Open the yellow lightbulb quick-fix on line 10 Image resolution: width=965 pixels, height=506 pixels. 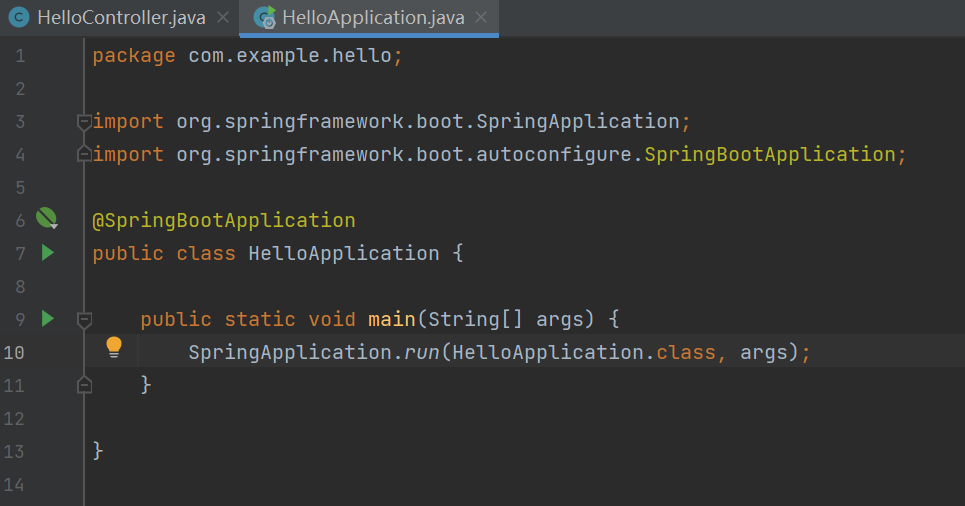click(x=114, y=347)
